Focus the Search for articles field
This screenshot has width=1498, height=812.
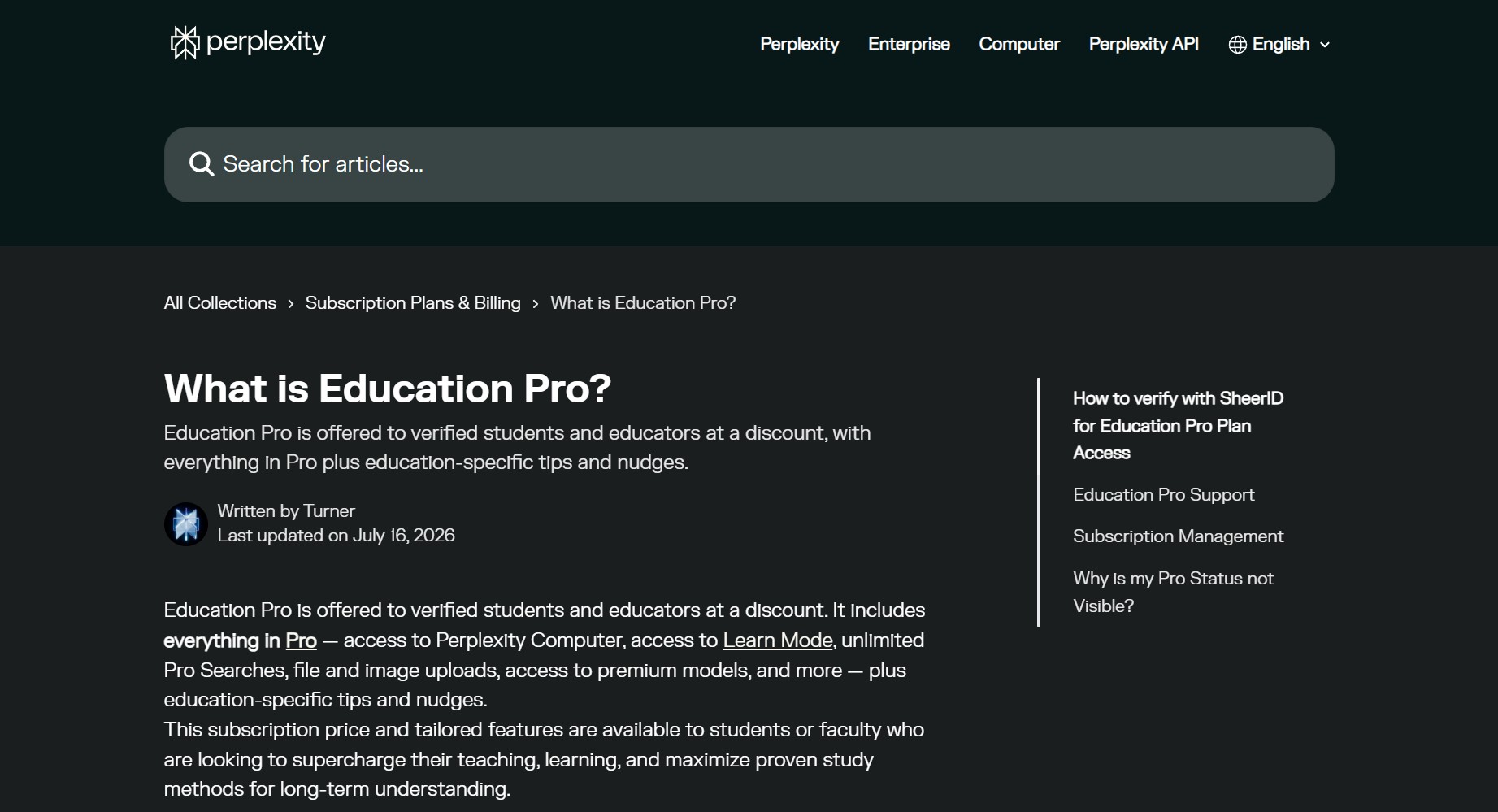tap(749, 164)
